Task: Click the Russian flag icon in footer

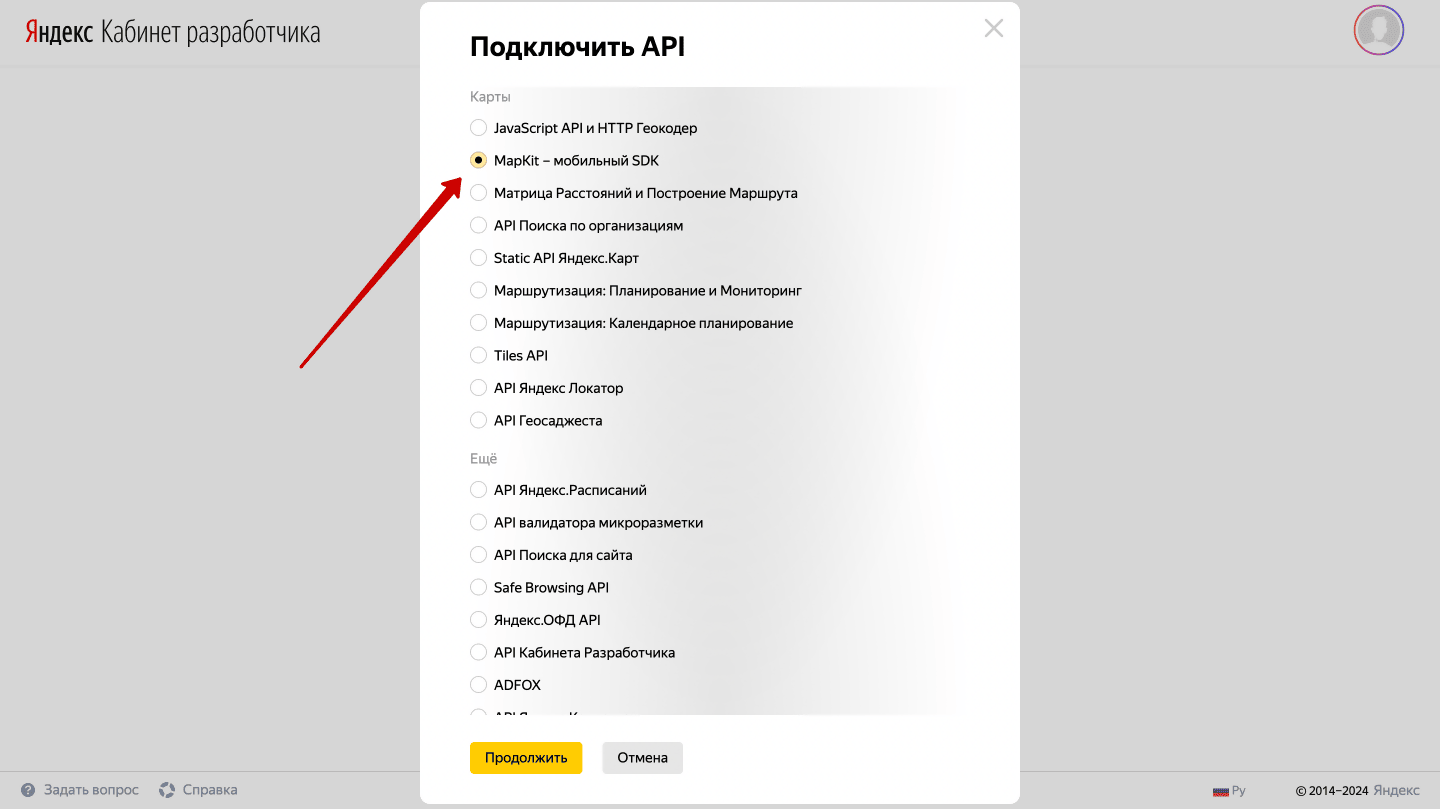Action: (1220, 791)
